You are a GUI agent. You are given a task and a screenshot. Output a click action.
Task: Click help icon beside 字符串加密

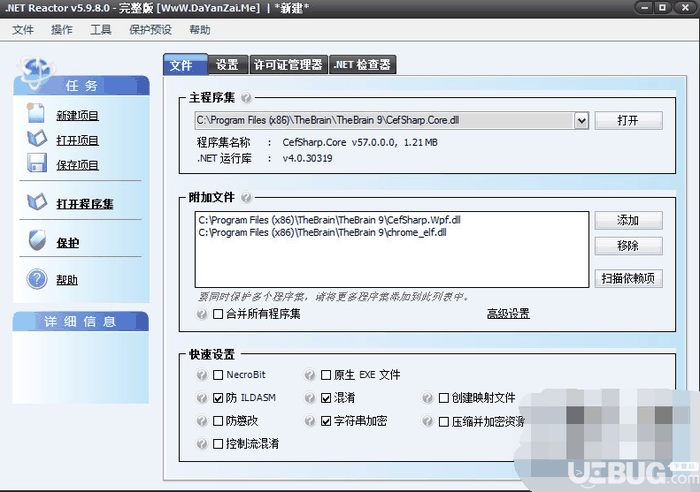[310, 421]
